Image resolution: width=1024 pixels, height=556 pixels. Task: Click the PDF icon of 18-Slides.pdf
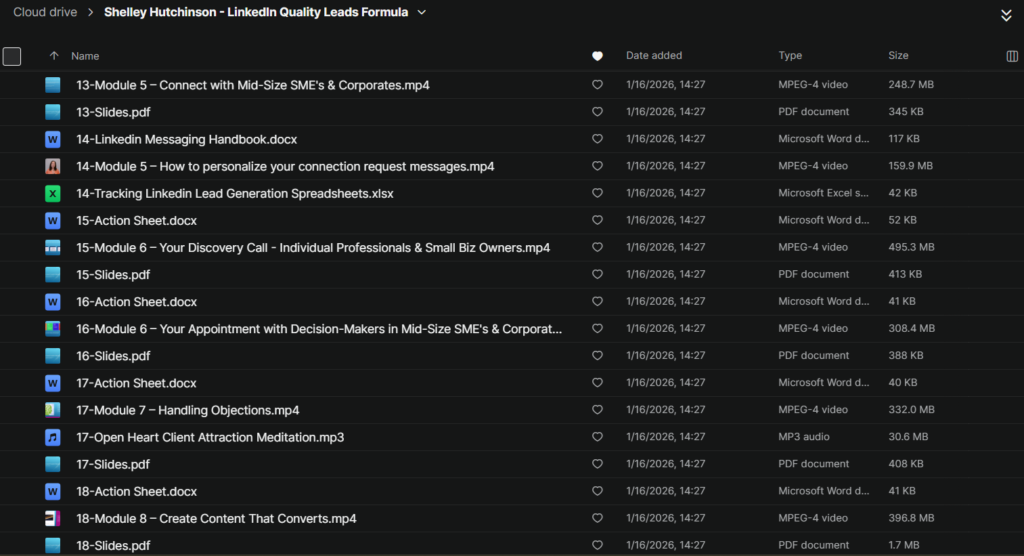tap(53, 546)
